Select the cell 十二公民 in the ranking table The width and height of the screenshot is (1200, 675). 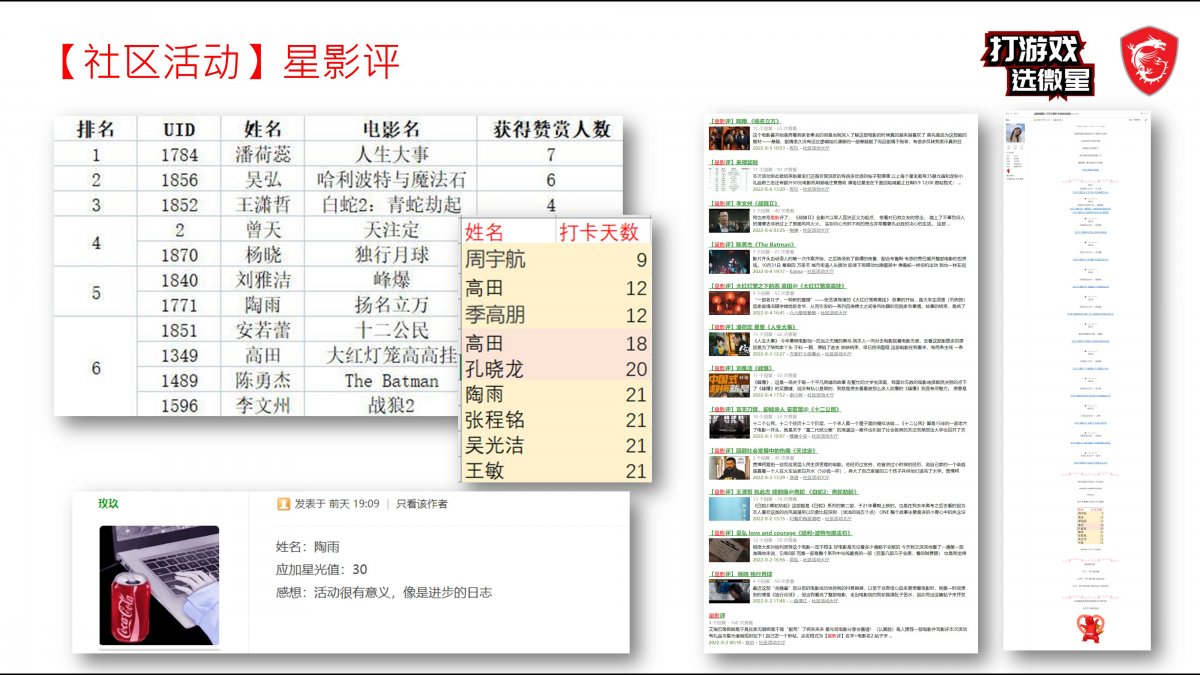(392, 330)
